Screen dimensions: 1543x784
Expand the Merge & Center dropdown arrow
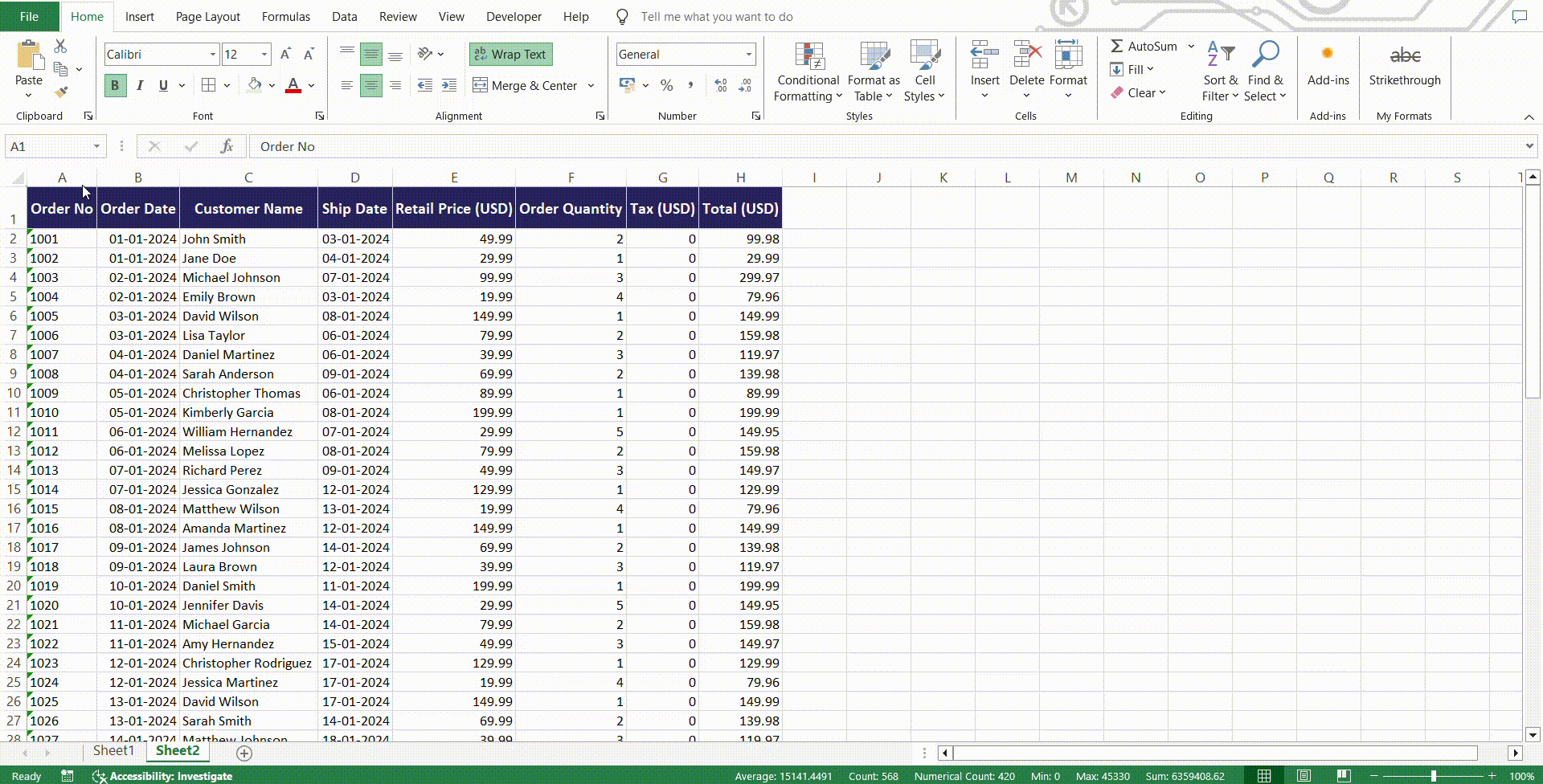pyautogui.click(x=591, y=85)
